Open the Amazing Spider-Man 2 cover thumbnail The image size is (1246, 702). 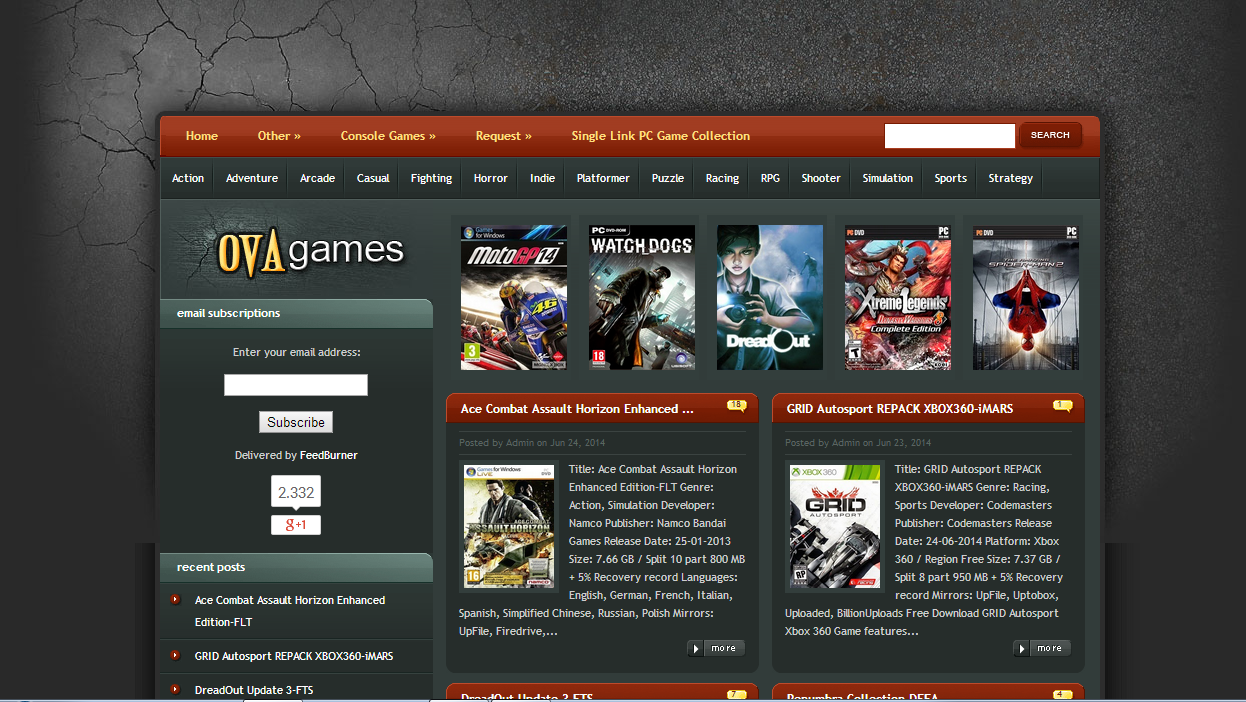pos(1026,297)
